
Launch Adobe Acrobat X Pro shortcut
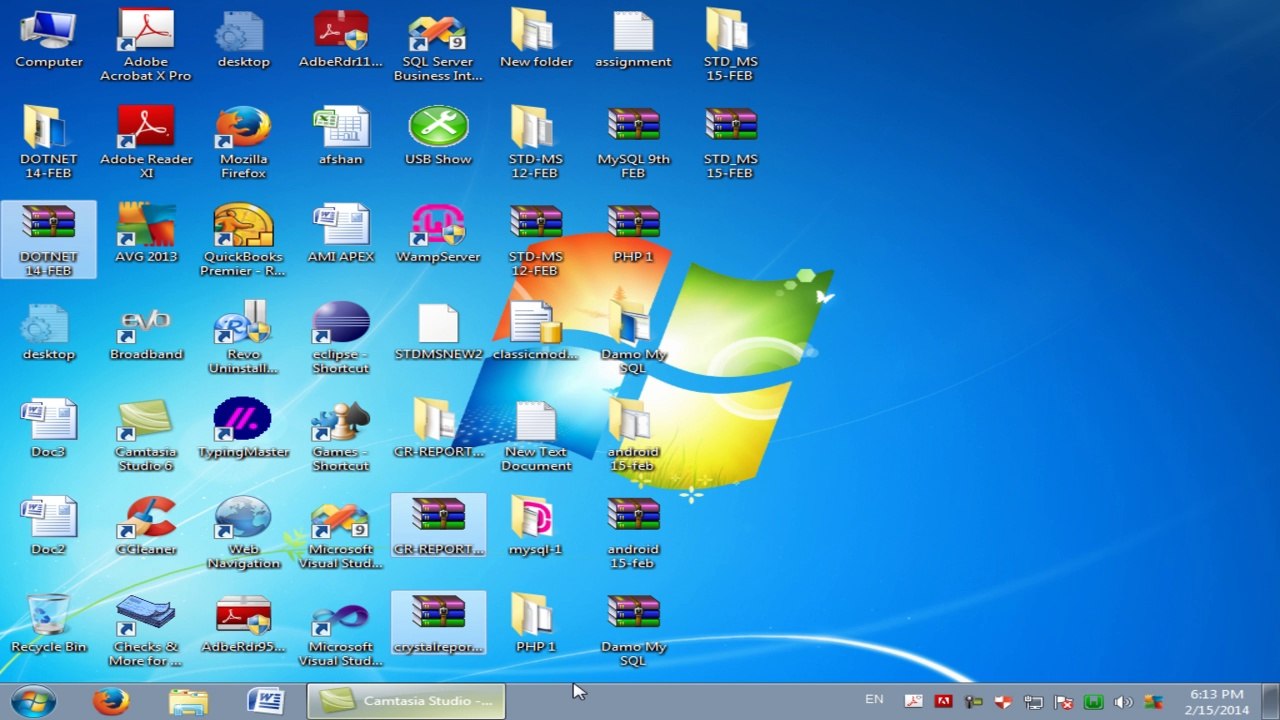tap(146, 46)
